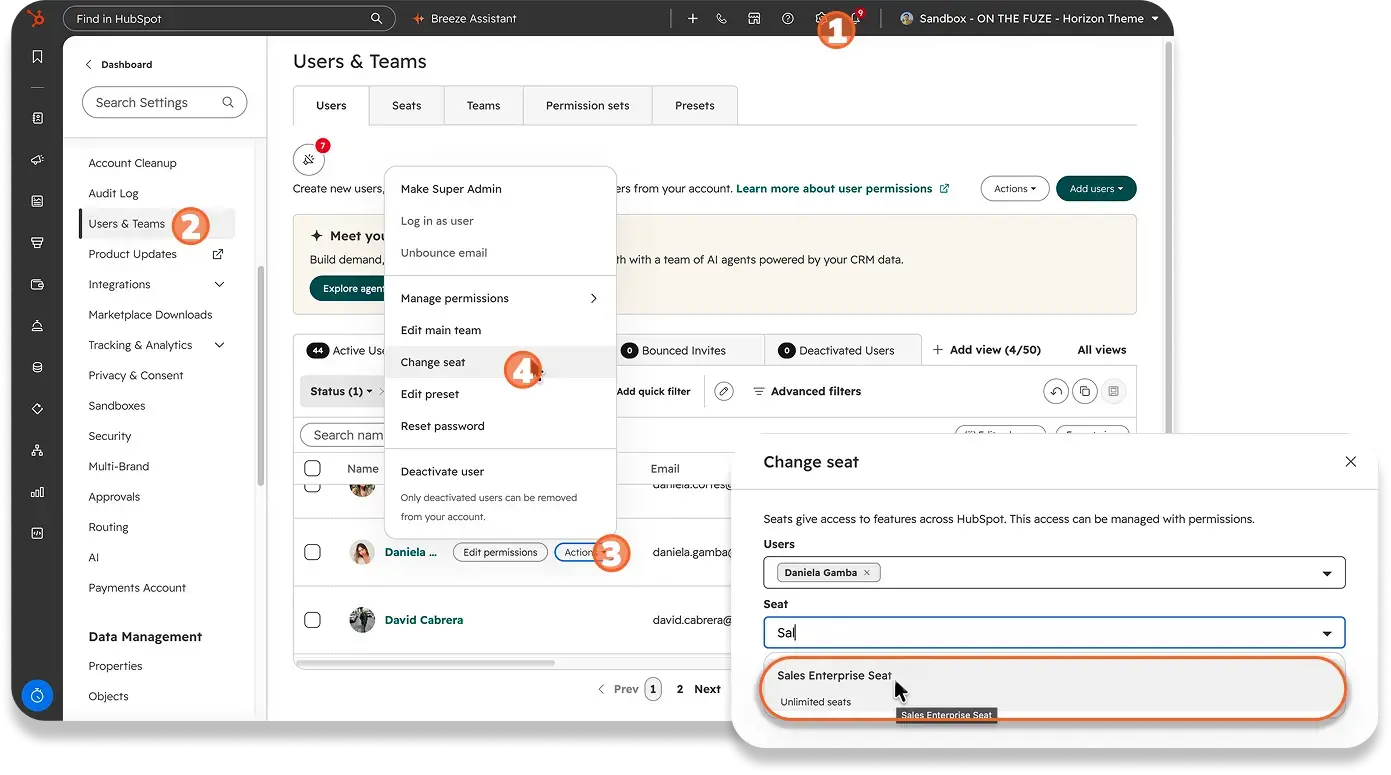The width and height of the screenshot is (1391, 775).
Task: Click the help question mark icon
Action: coord(788,18)
